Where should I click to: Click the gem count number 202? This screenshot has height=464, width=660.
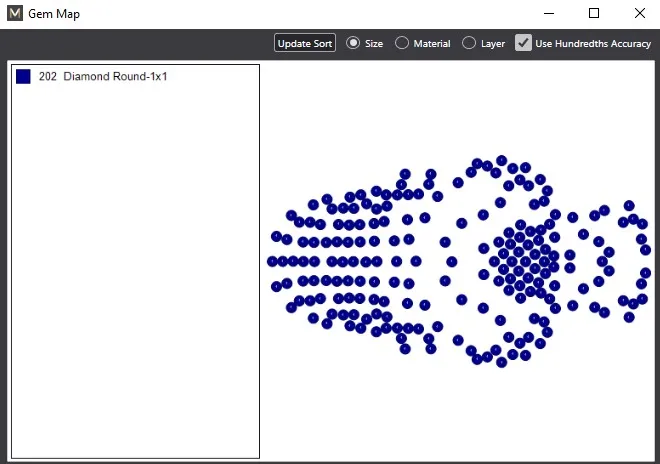click(47, 77)
